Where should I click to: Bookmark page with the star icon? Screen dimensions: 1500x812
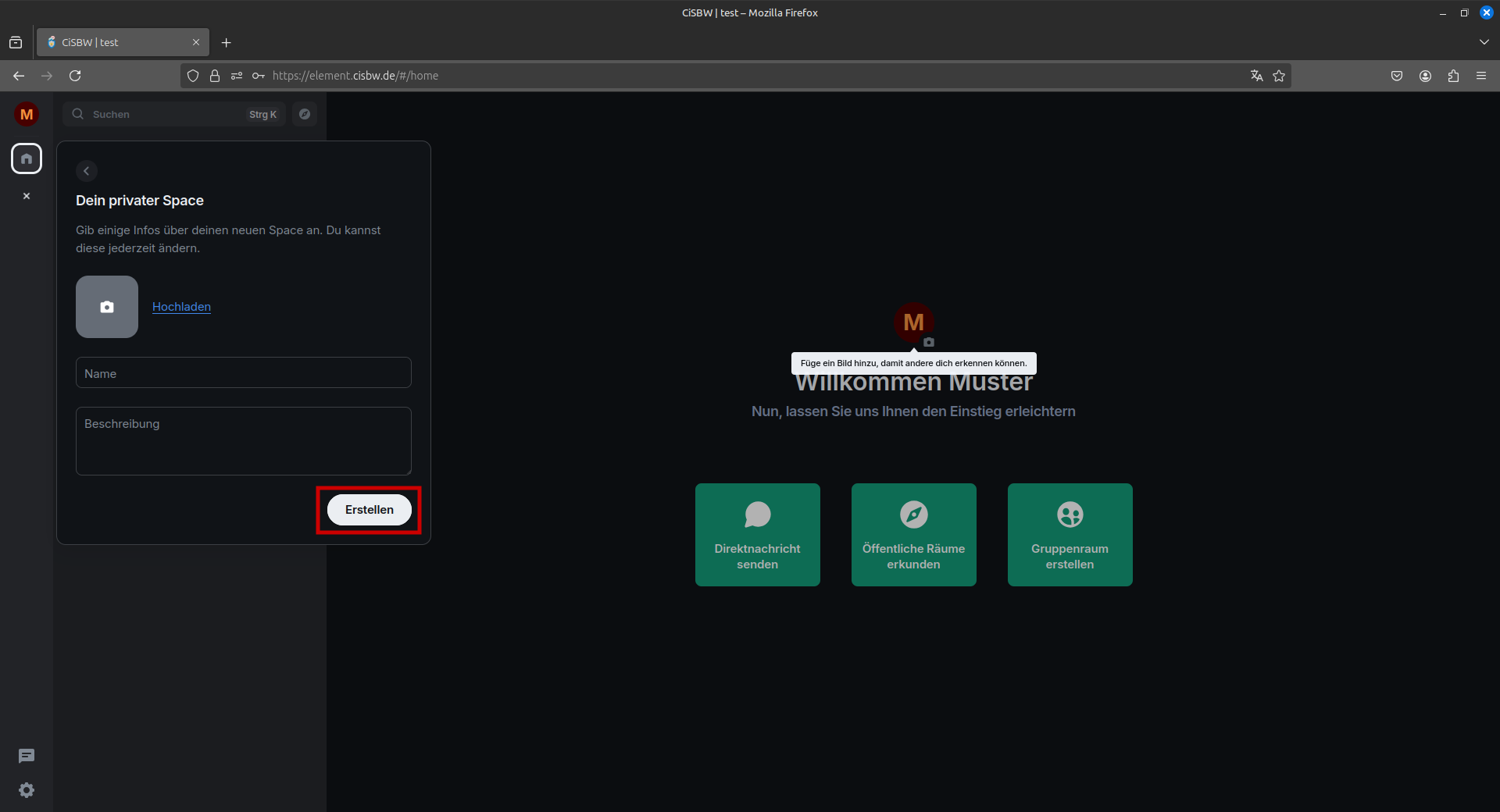(1279, 76)
